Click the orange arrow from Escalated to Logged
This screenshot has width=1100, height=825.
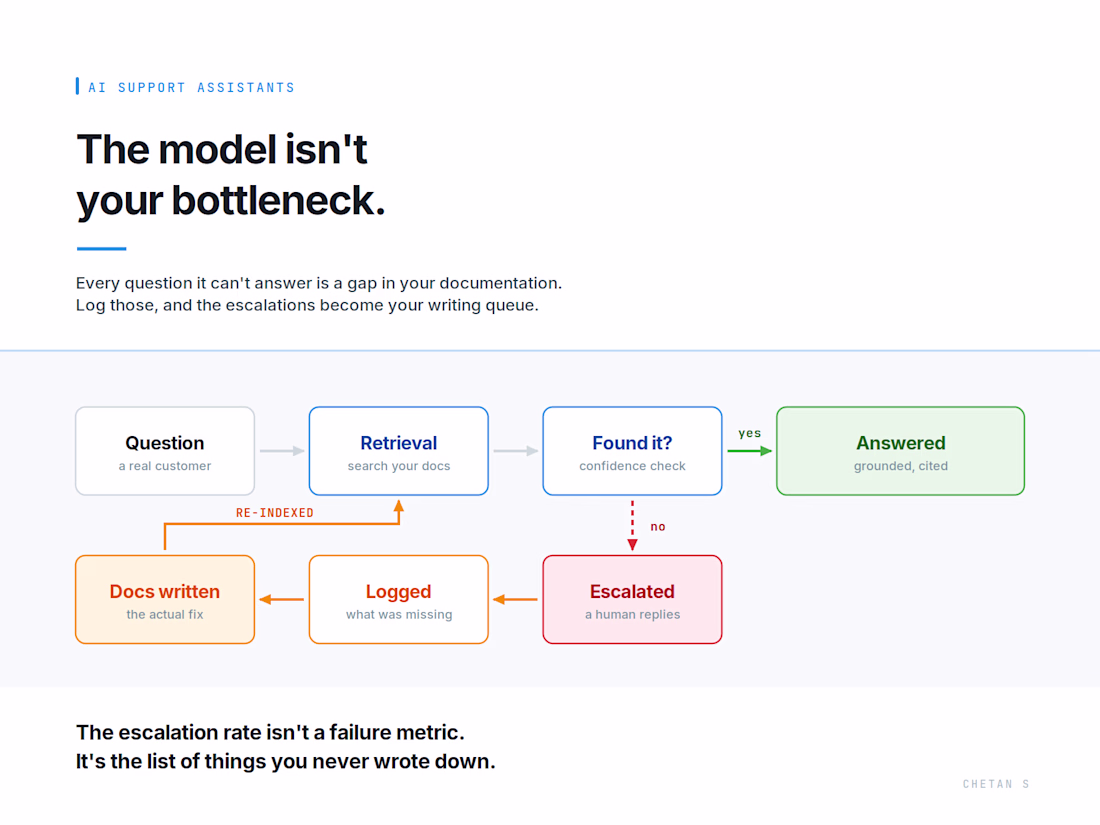point(516,599)
